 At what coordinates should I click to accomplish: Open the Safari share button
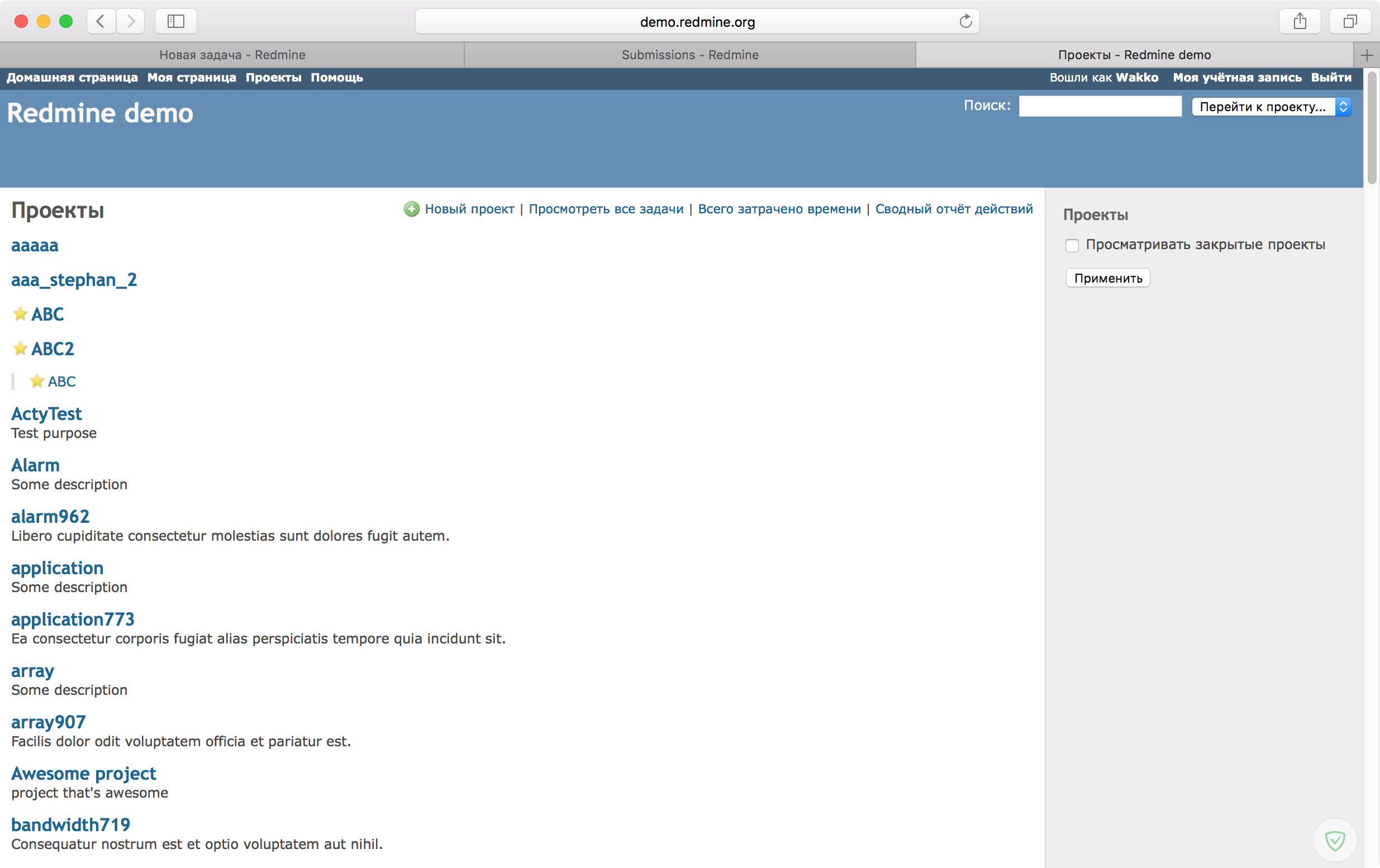click(x=1300, y=22)
